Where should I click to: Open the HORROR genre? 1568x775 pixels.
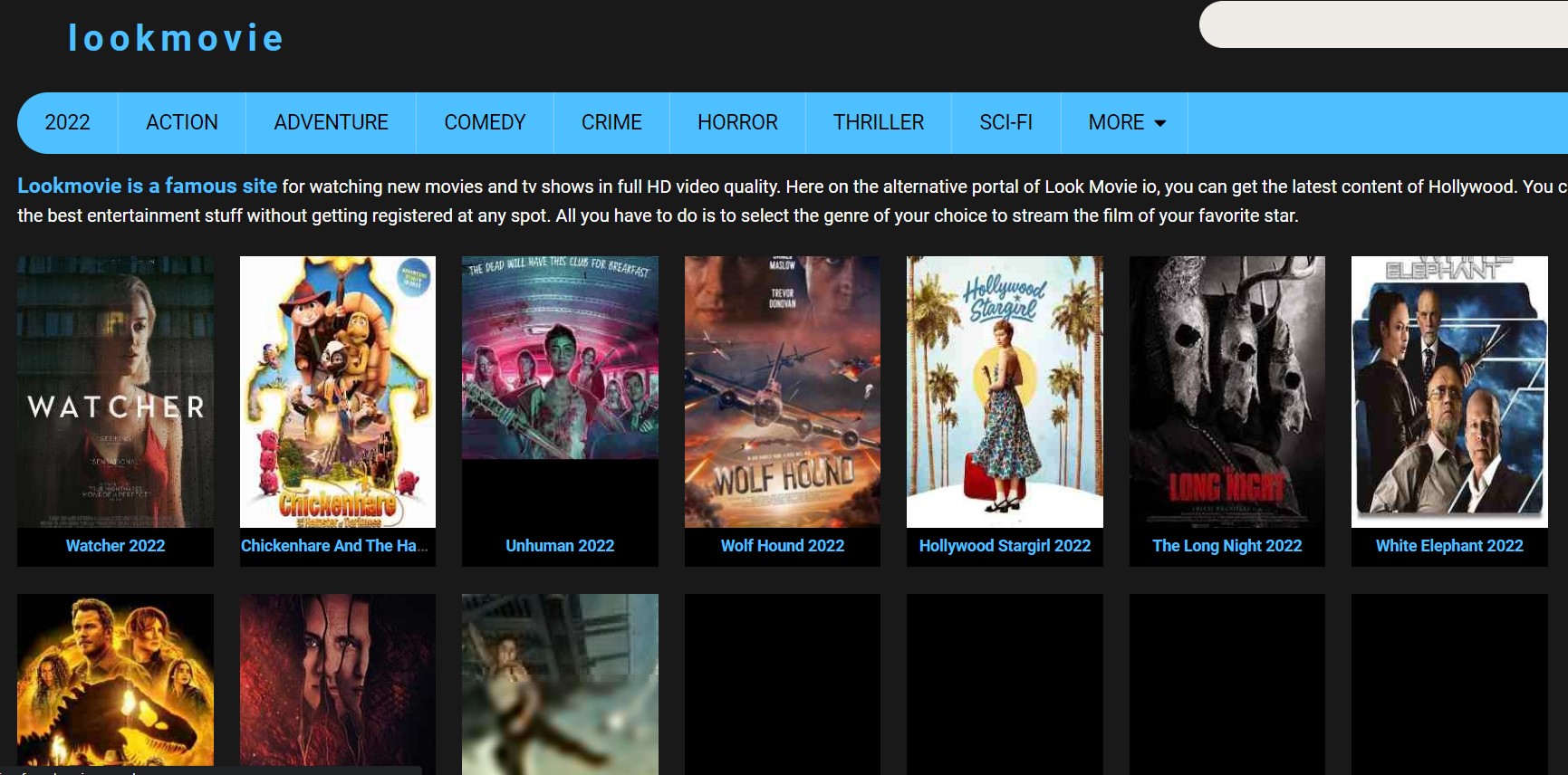(737, 122)
